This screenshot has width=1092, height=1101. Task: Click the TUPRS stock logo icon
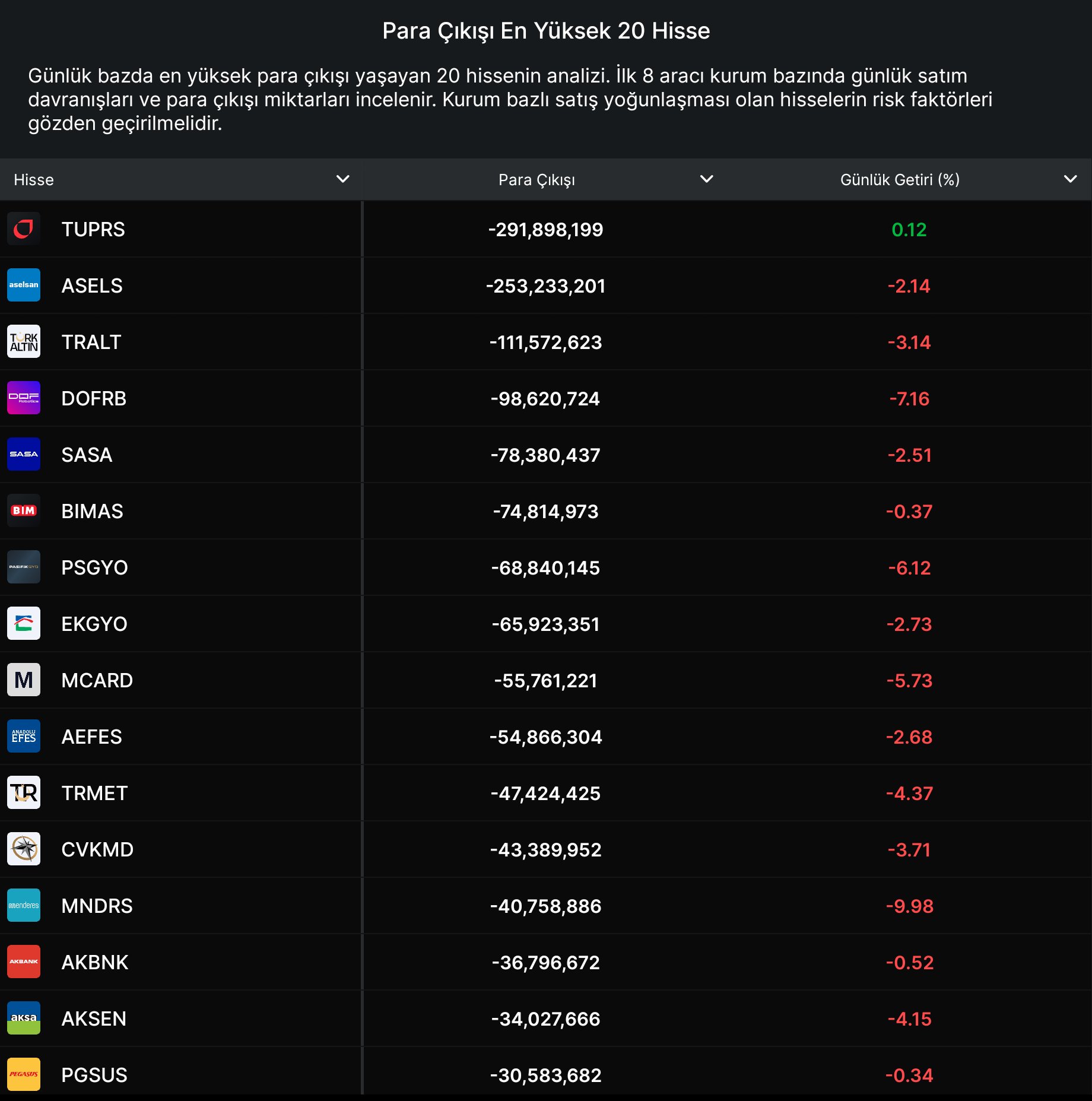tap(24, 229)
